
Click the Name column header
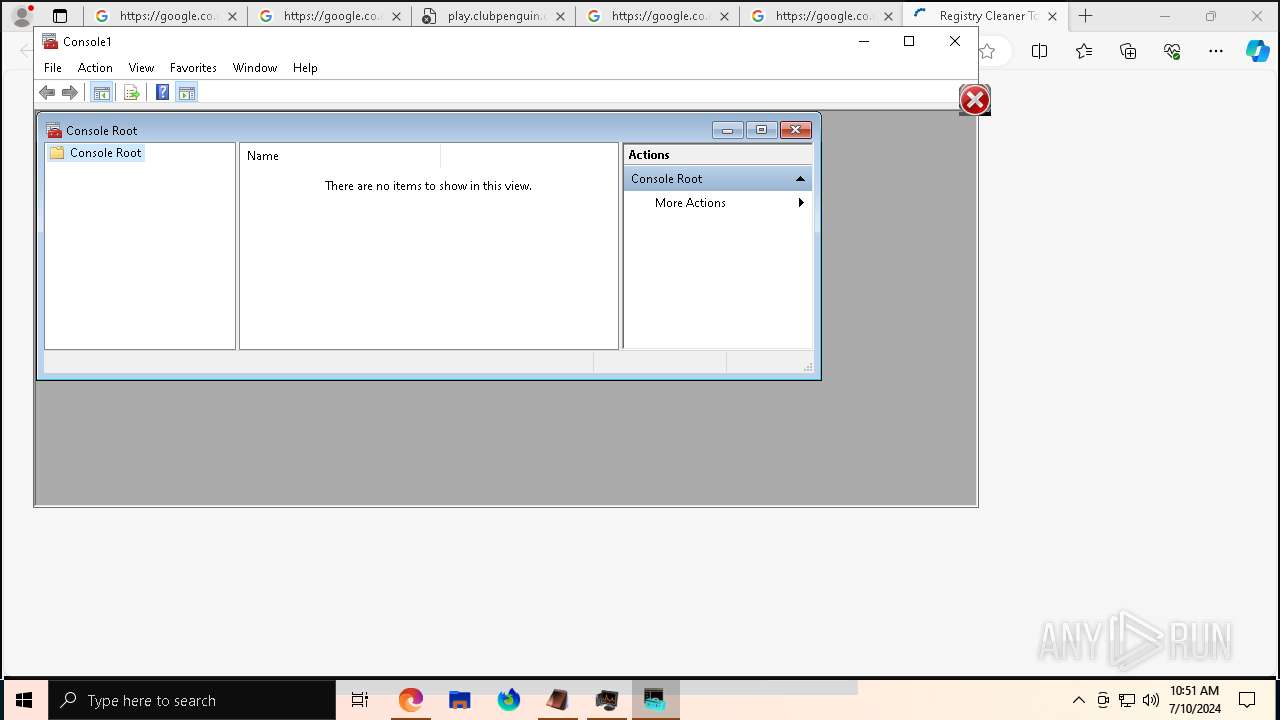point(340,156)
